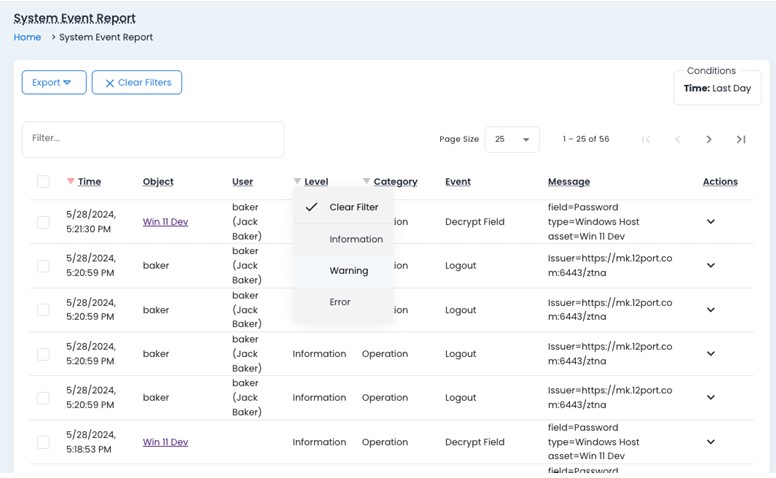776x478 pixels.
Task: Choose Error from the Level filter menu
Action: (340, 302)
